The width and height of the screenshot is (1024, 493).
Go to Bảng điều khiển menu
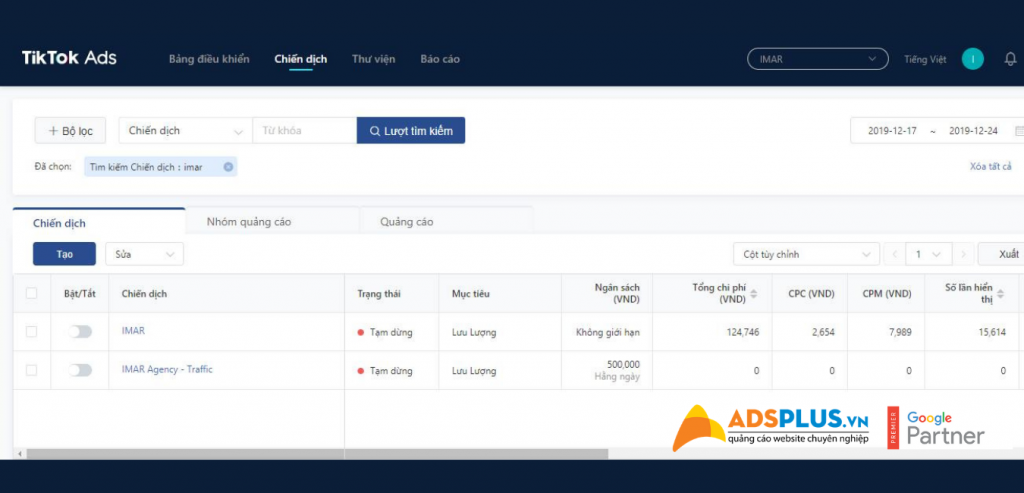(x=209, y=59)
